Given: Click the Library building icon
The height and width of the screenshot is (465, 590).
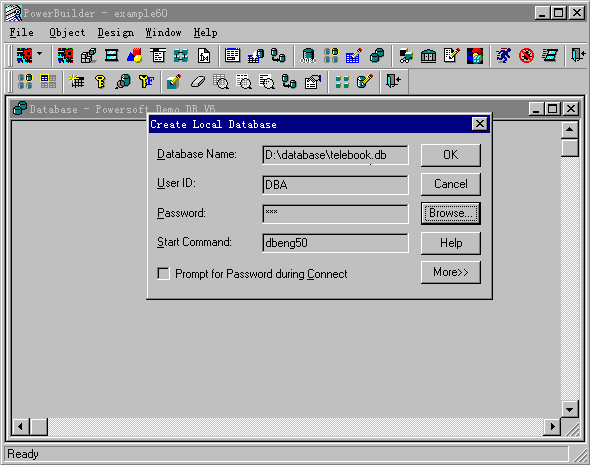Looking at the screenshot, I should click(428, 56).
